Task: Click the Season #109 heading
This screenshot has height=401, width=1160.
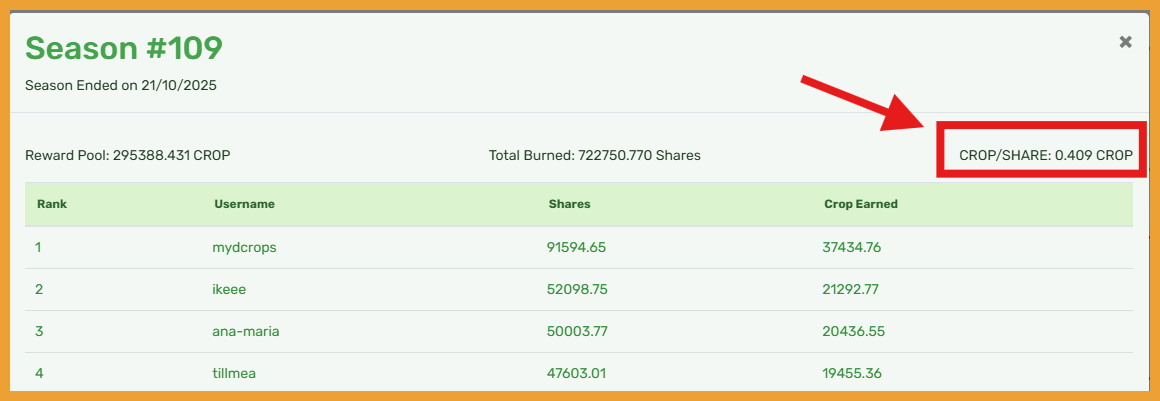Action: point(123,48)
